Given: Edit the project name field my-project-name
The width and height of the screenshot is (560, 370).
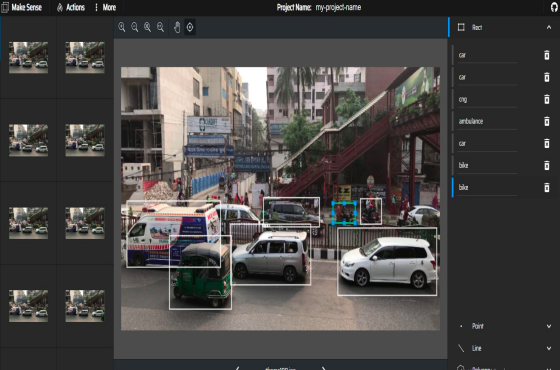Looking at the screenshot, I should click(x=338, y=8).
